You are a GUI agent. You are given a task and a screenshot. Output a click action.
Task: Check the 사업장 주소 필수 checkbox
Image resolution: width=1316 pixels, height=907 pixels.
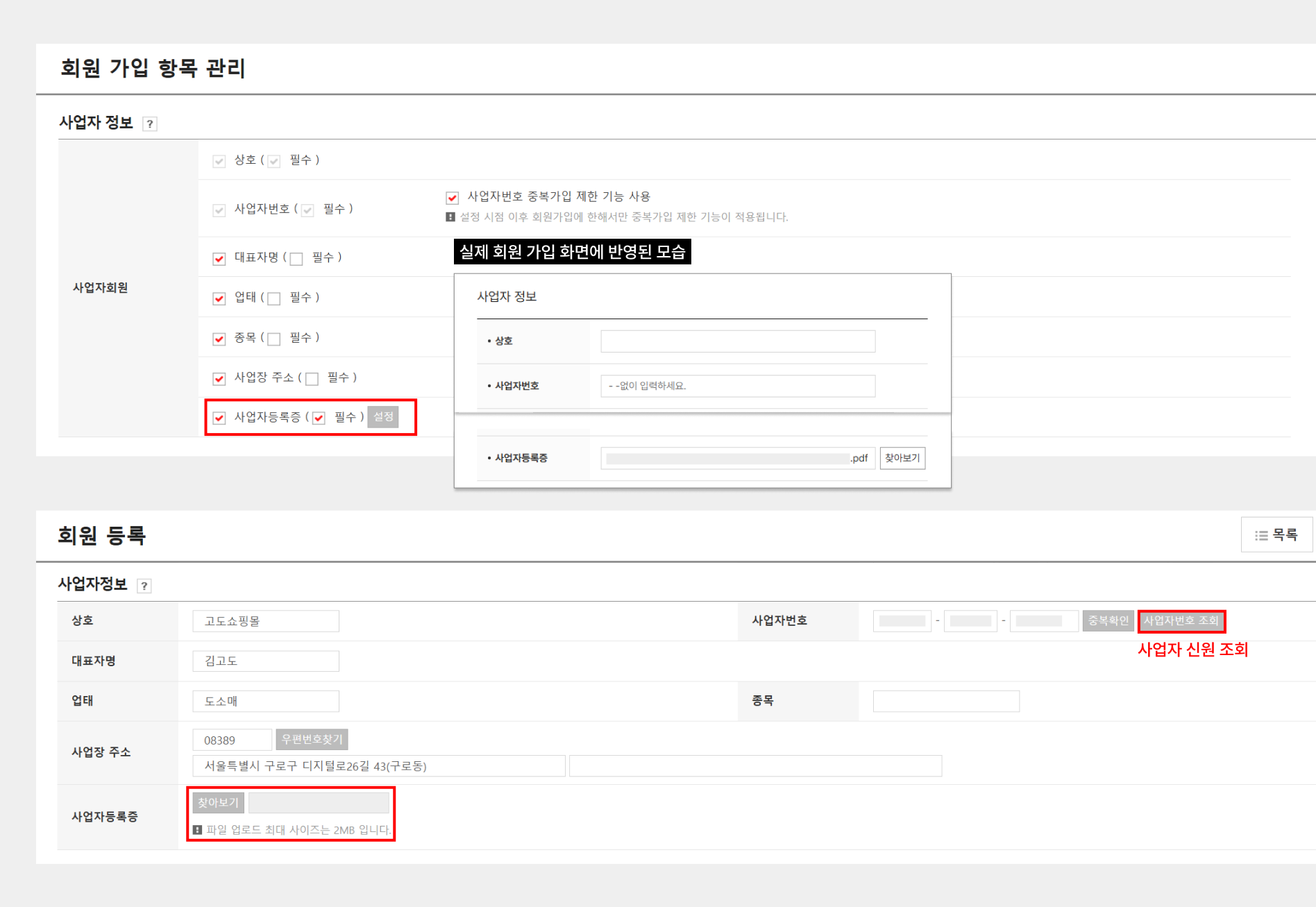312,378
